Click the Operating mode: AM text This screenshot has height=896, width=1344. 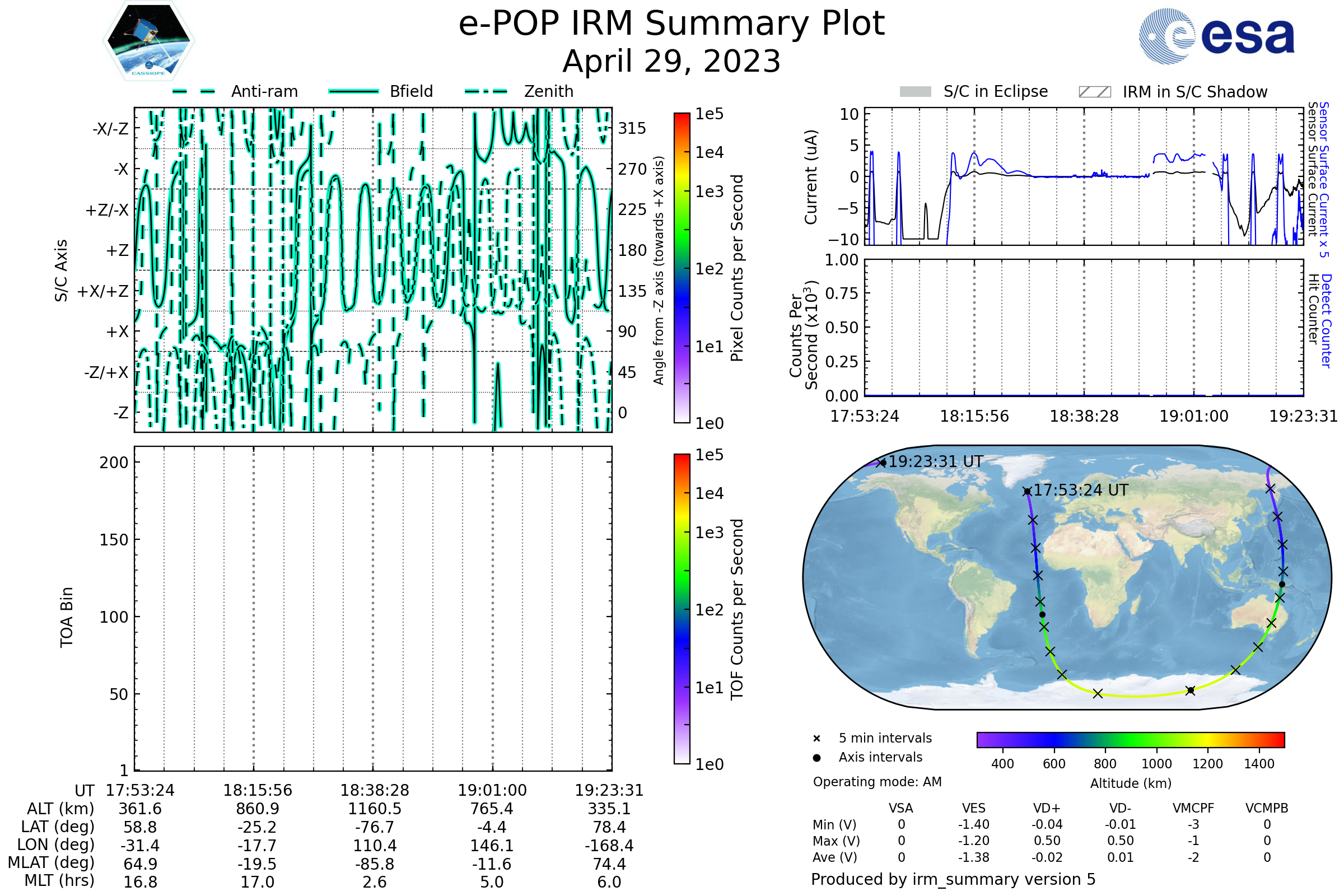pos(877,782)
